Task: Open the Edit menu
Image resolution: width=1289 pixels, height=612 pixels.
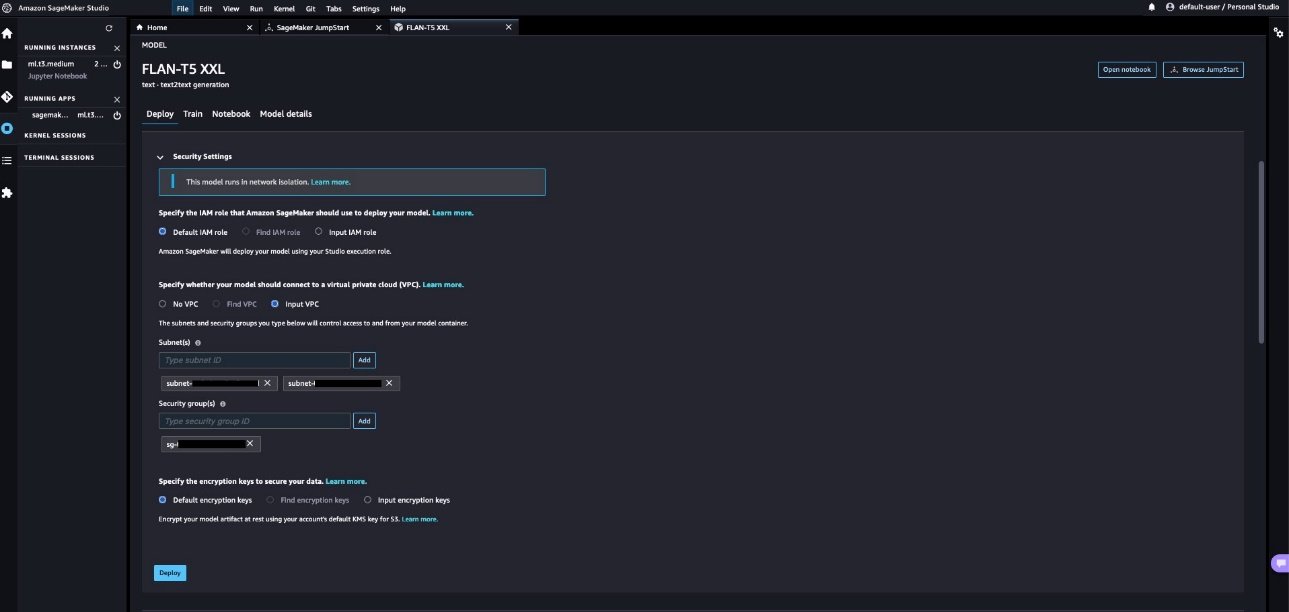Action: point(206,8)
